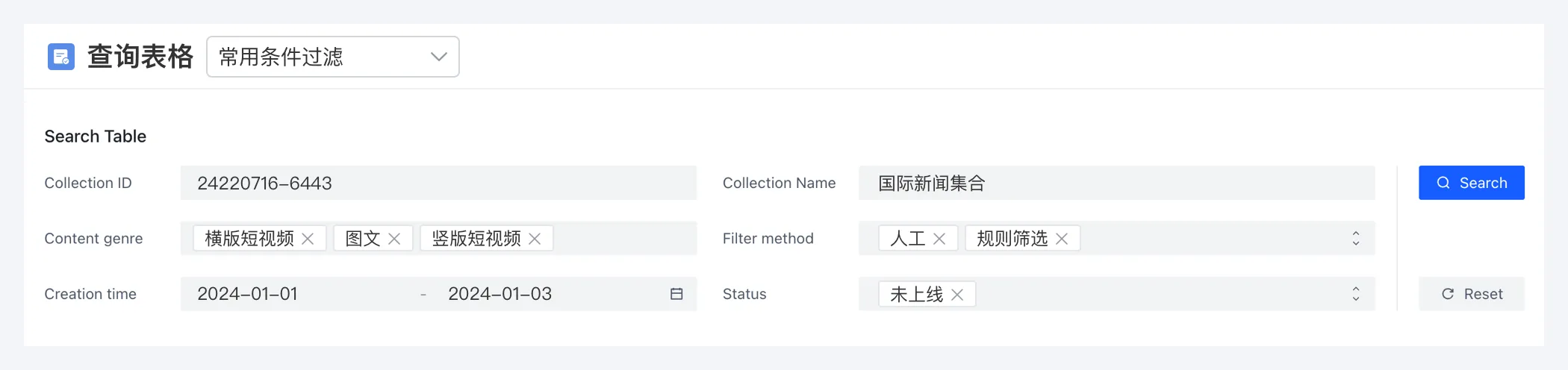Remove the 规则筛选 filter tag
Viewport: 1568px width, 370px height.
1062,239
